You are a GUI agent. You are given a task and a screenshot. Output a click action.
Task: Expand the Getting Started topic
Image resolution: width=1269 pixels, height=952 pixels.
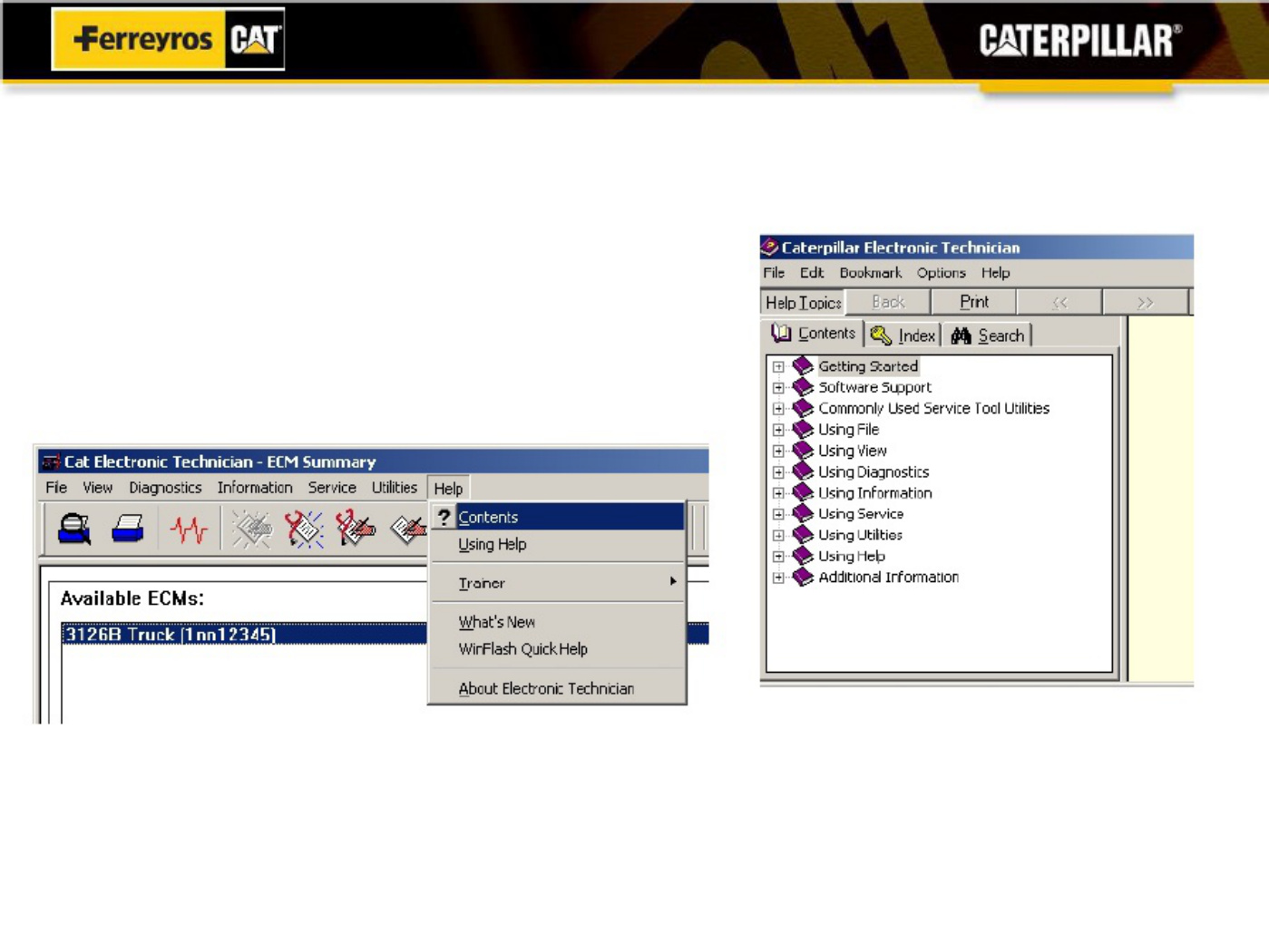[778, 367]
